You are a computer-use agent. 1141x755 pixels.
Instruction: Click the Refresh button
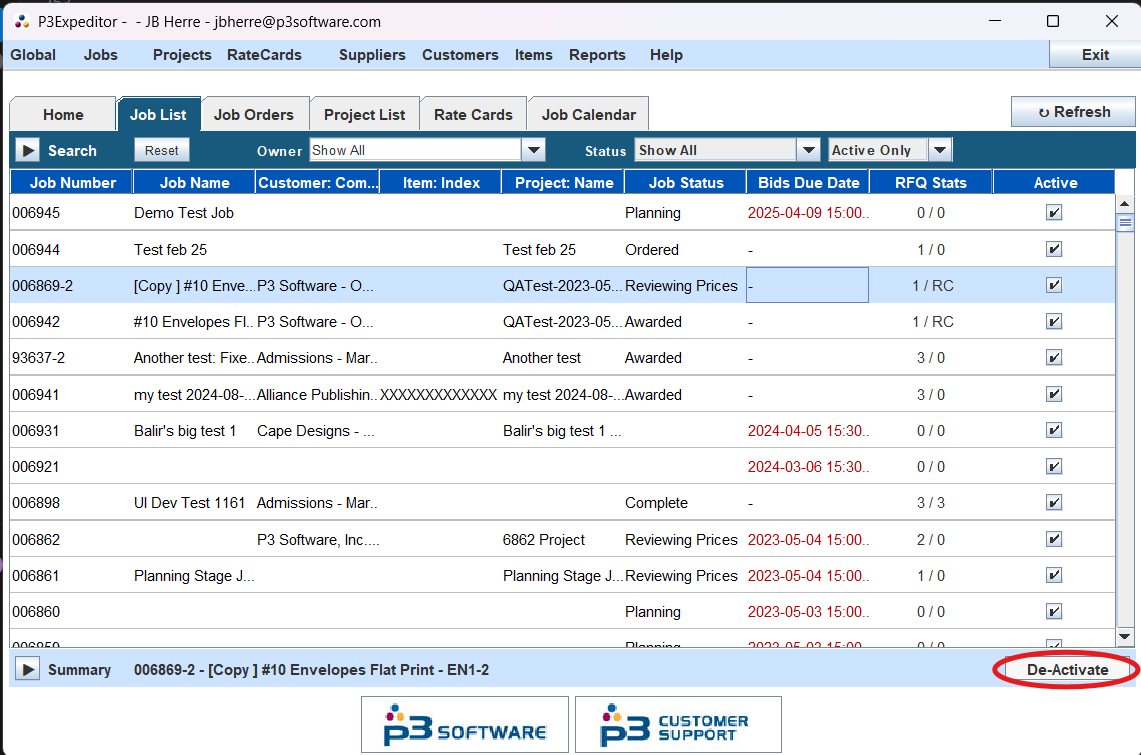pyautogui.click(x=1073, y=112)
